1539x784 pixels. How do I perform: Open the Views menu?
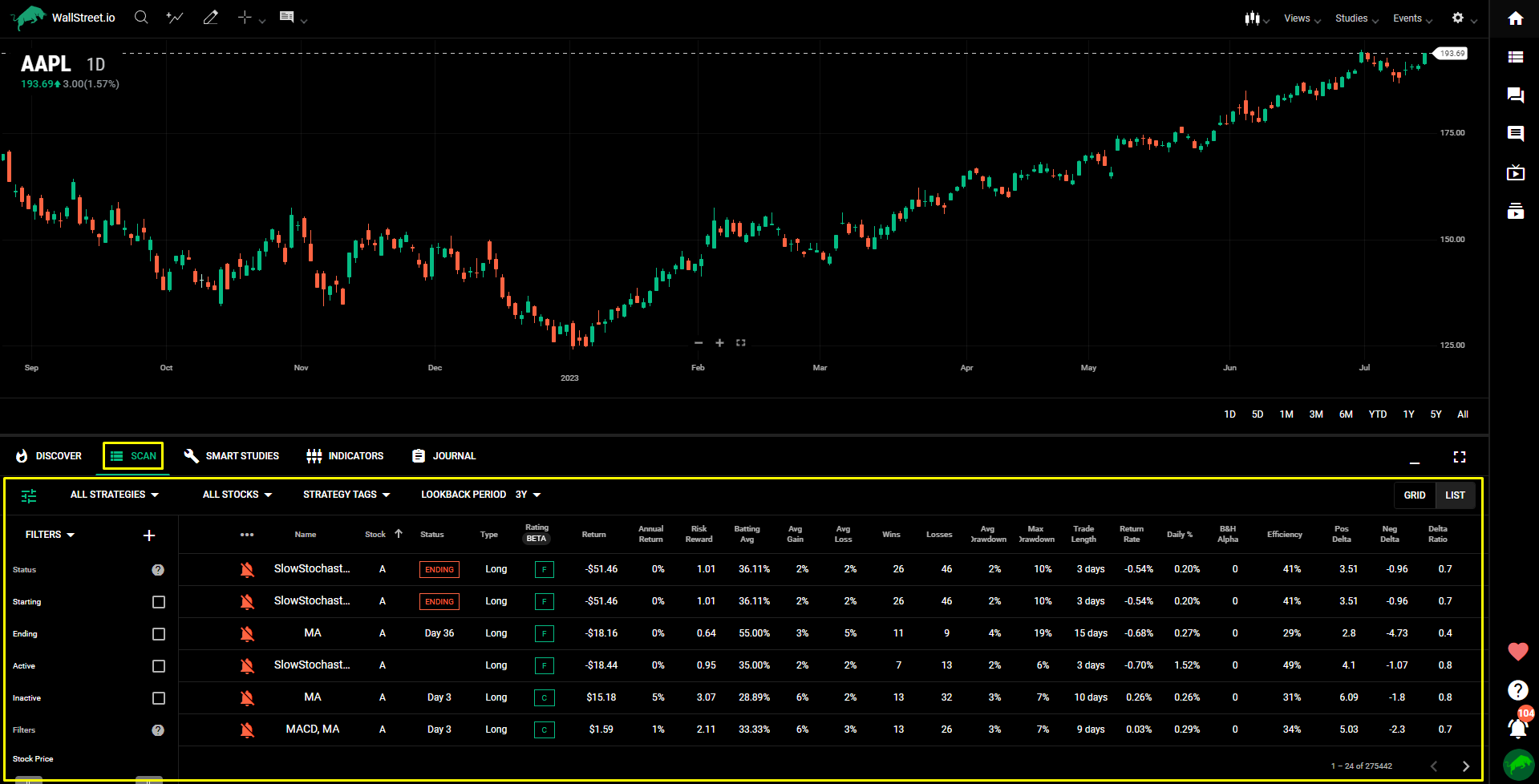[1302, 18]
